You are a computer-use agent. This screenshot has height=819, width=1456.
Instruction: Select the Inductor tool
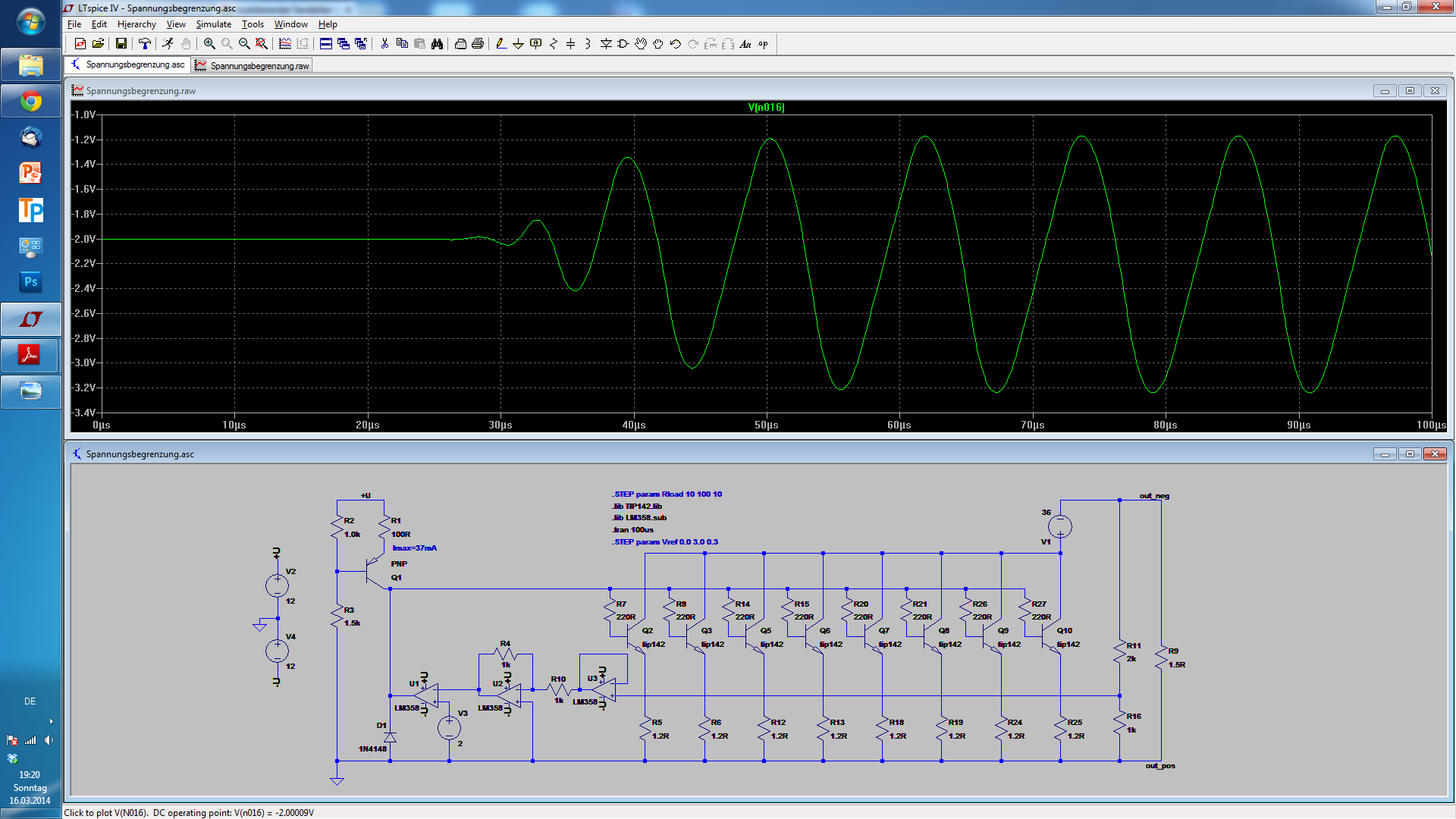pos(588,44)
